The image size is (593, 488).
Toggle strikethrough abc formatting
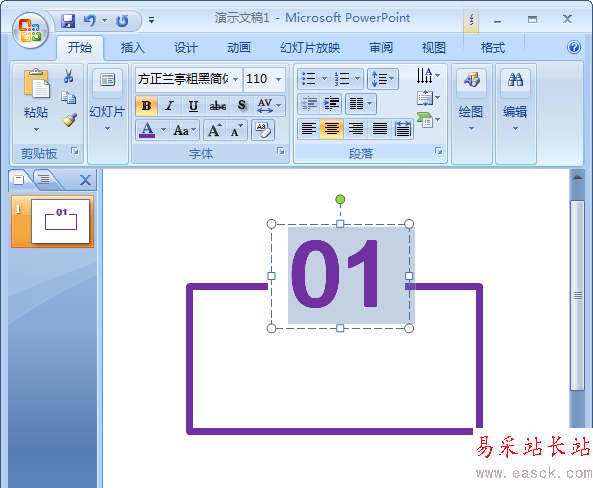tap(218, 106)
